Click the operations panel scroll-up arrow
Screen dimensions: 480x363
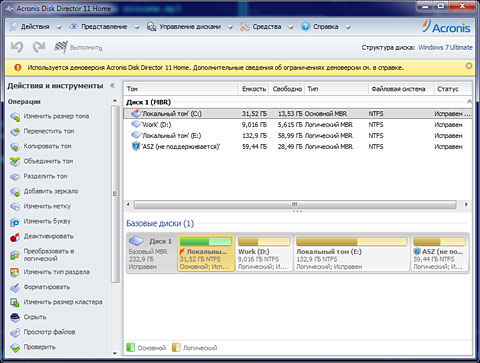pos(115,100)
